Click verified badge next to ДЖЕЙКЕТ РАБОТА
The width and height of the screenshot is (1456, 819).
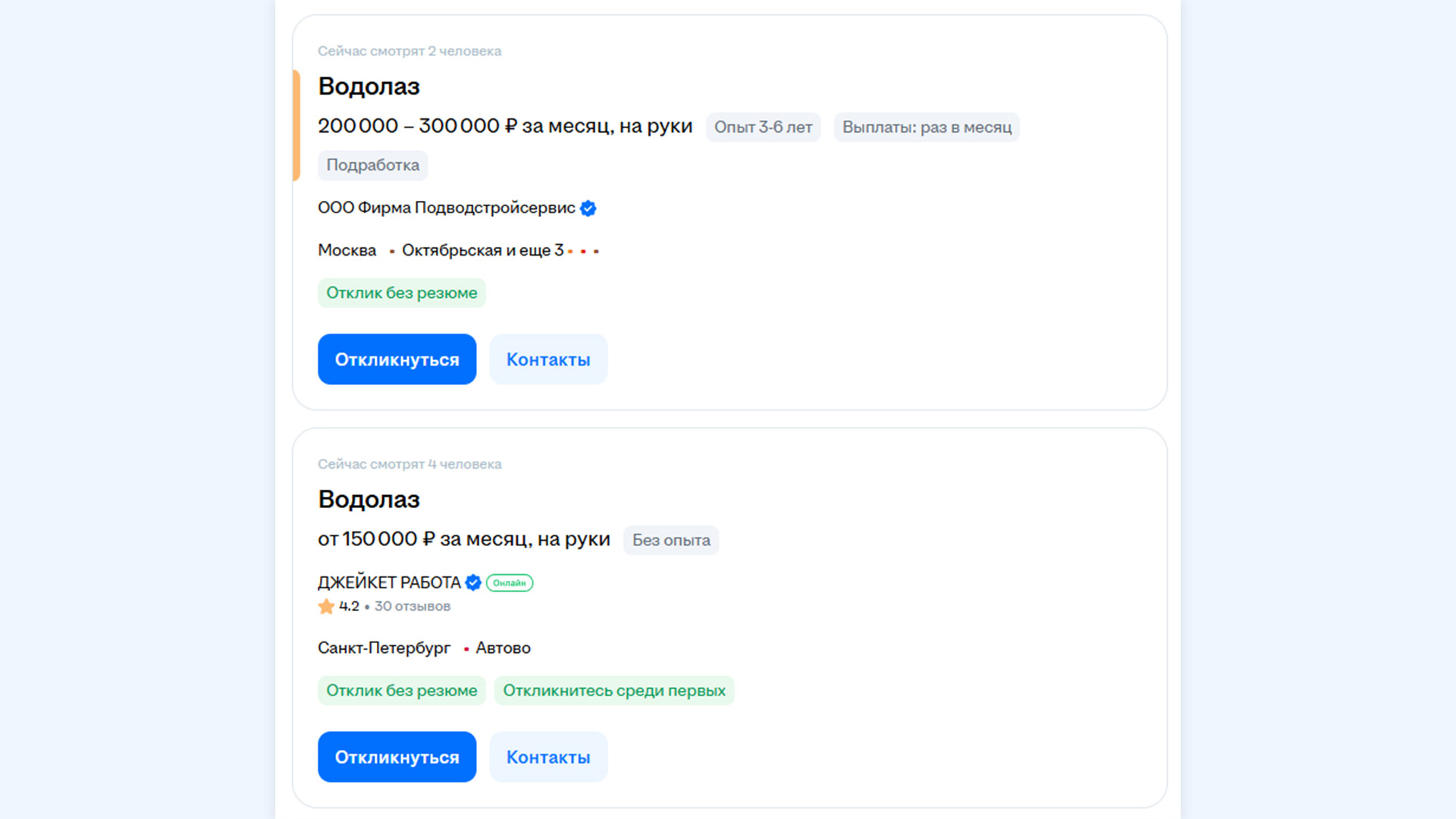tap(473, 582)
